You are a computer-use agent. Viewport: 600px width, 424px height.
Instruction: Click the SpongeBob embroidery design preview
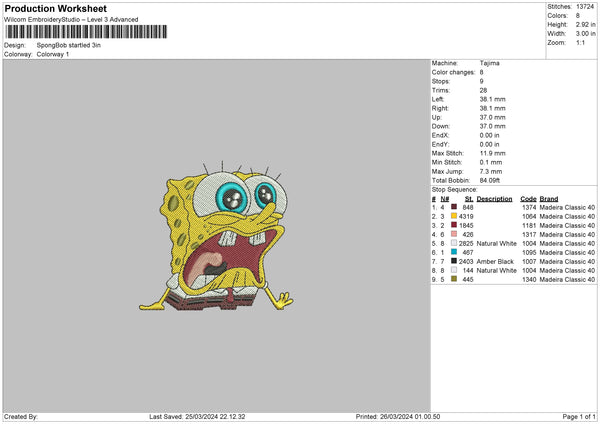pos(216,236)
